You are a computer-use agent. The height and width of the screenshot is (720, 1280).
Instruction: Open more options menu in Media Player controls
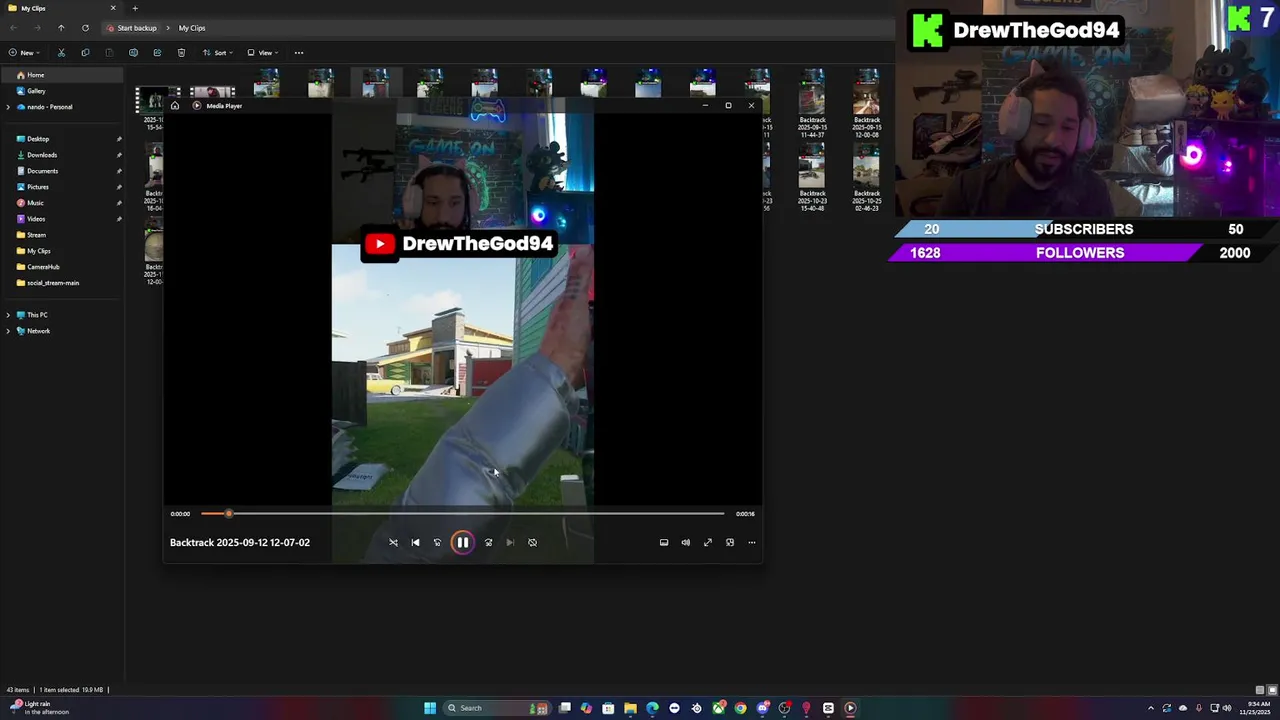[752, 542]
